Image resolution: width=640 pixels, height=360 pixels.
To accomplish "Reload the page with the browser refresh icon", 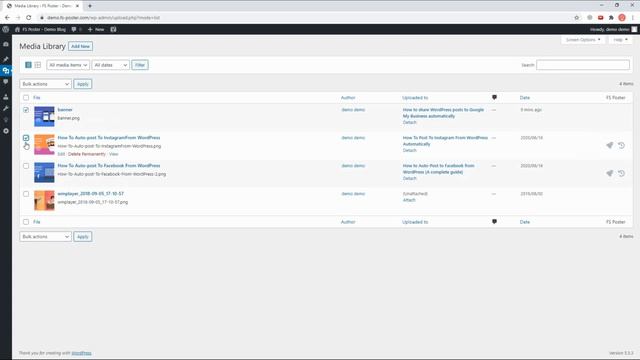I will point(29,18).
